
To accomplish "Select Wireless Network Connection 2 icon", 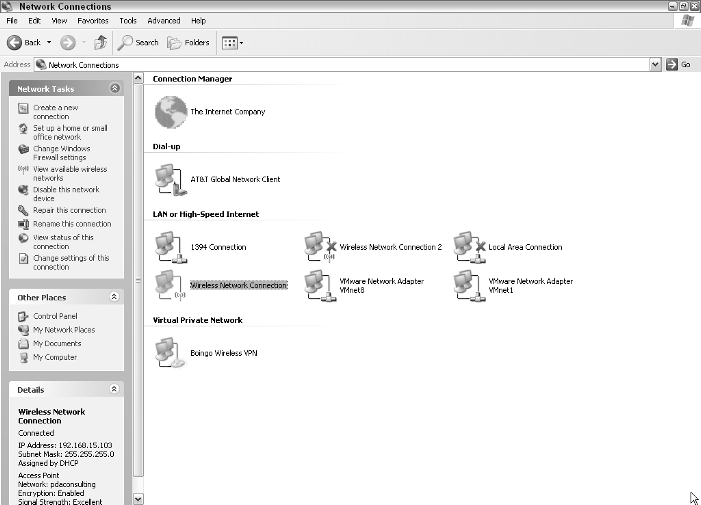I will point(320,247).
